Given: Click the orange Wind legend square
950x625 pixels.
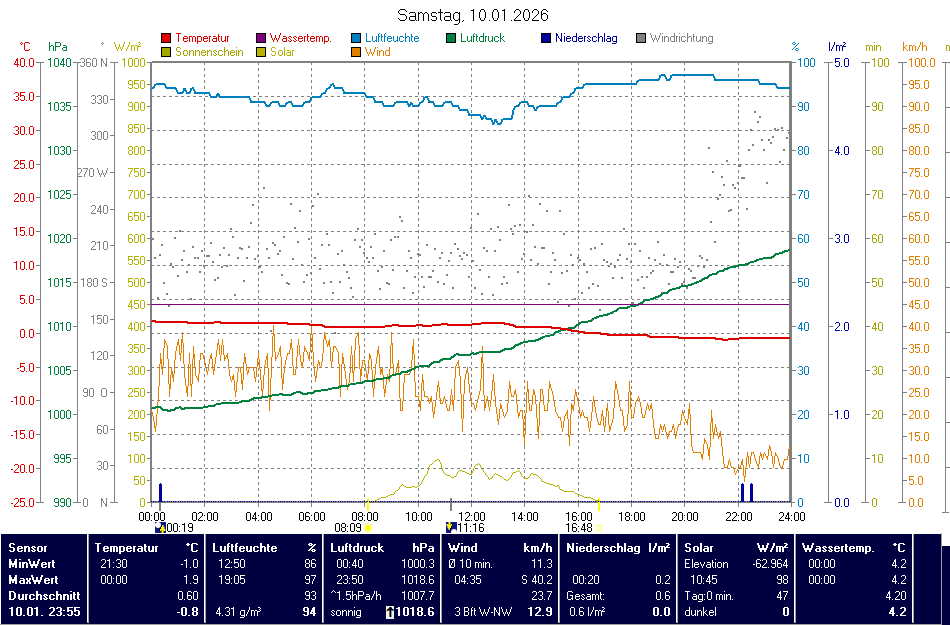Looking at the screenshot, I should (357, 52).
